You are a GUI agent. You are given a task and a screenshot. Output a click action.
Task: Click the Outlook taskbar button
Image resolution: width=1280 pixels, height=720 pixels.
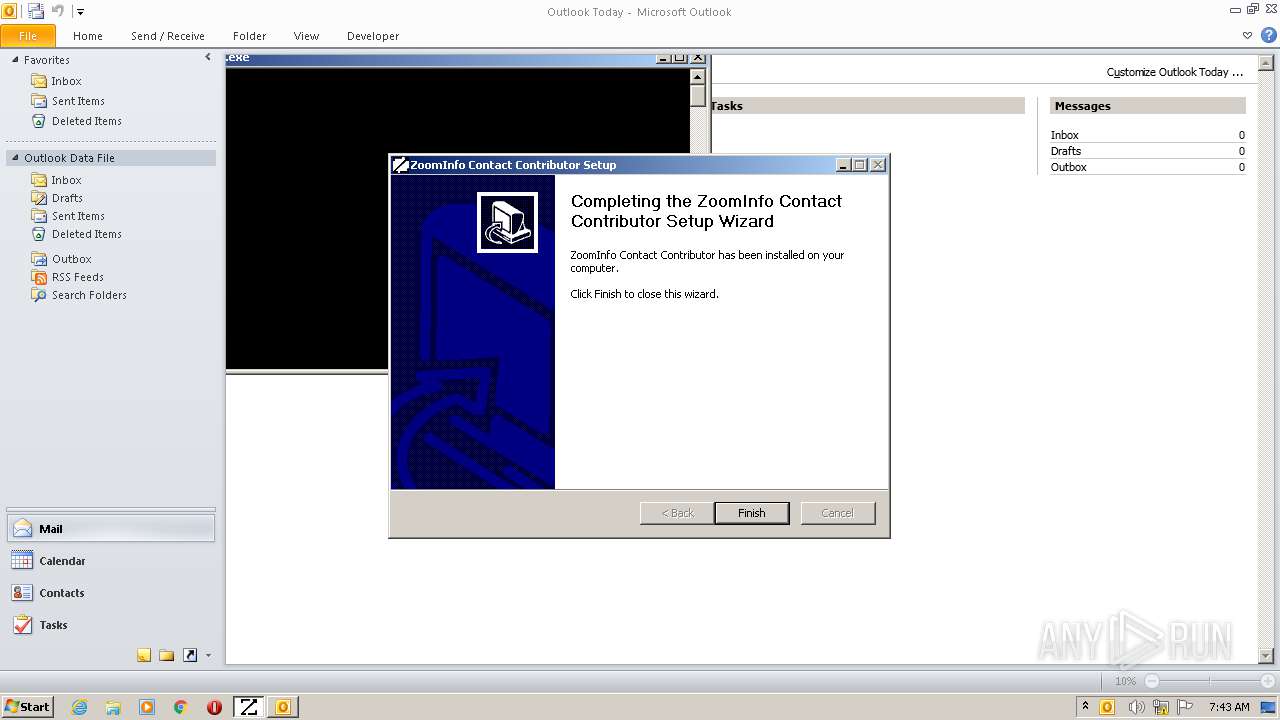tap(283, 707)
